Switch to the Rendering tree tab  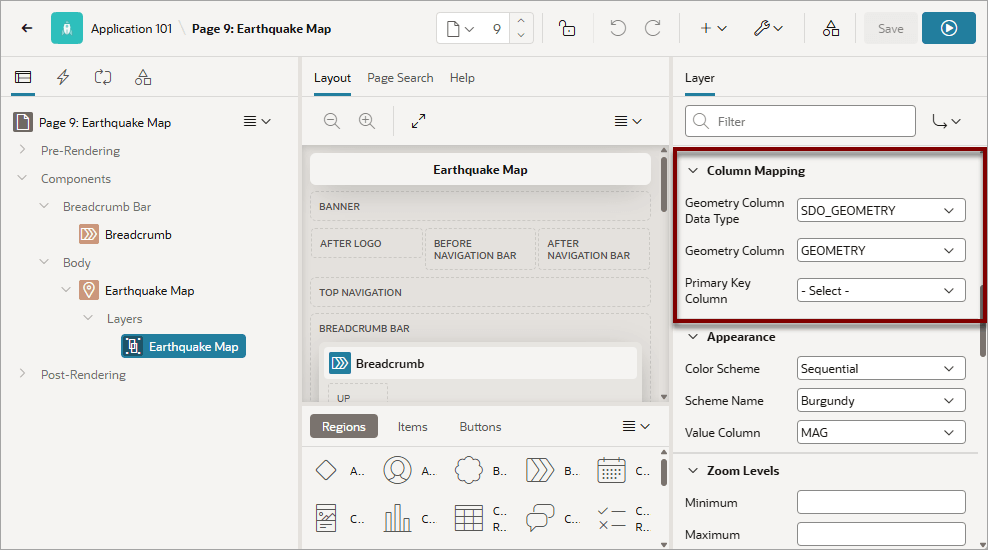(x=23, y=77)
